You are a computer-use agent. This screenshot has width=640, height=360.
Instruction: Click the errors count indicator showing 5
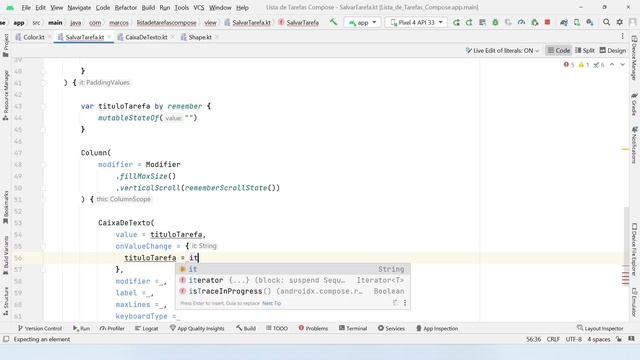click(x=569, y=64)
